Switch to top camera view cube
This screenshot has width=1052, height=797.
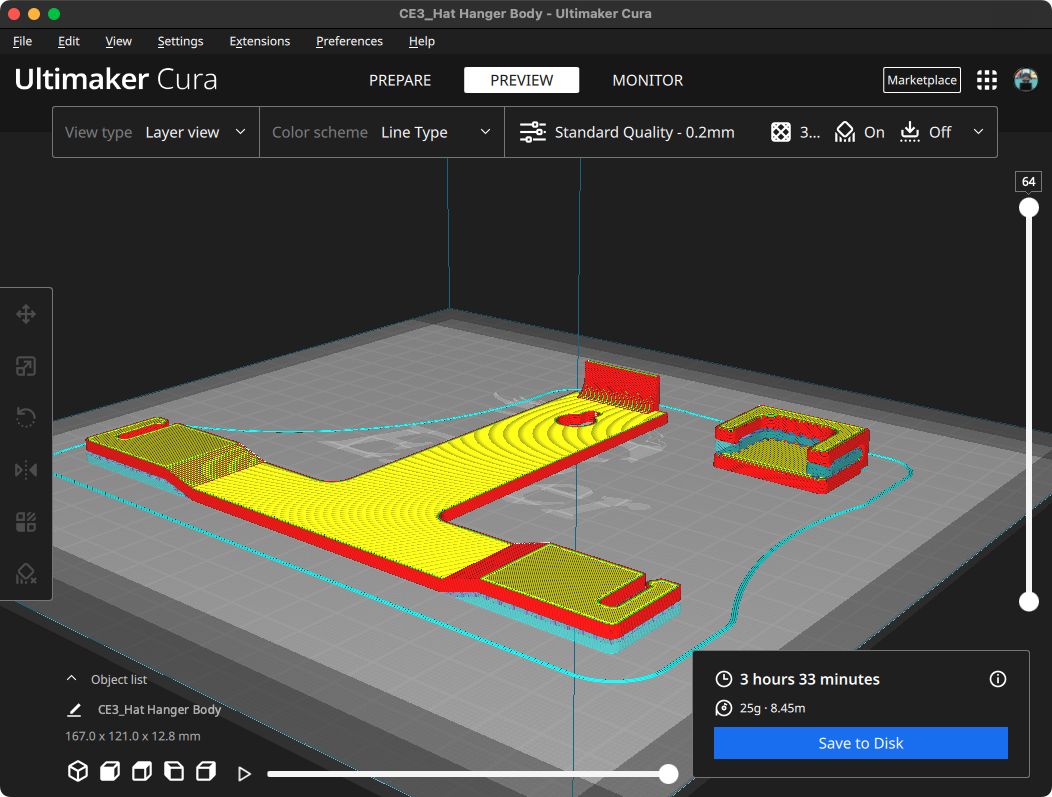142,772
